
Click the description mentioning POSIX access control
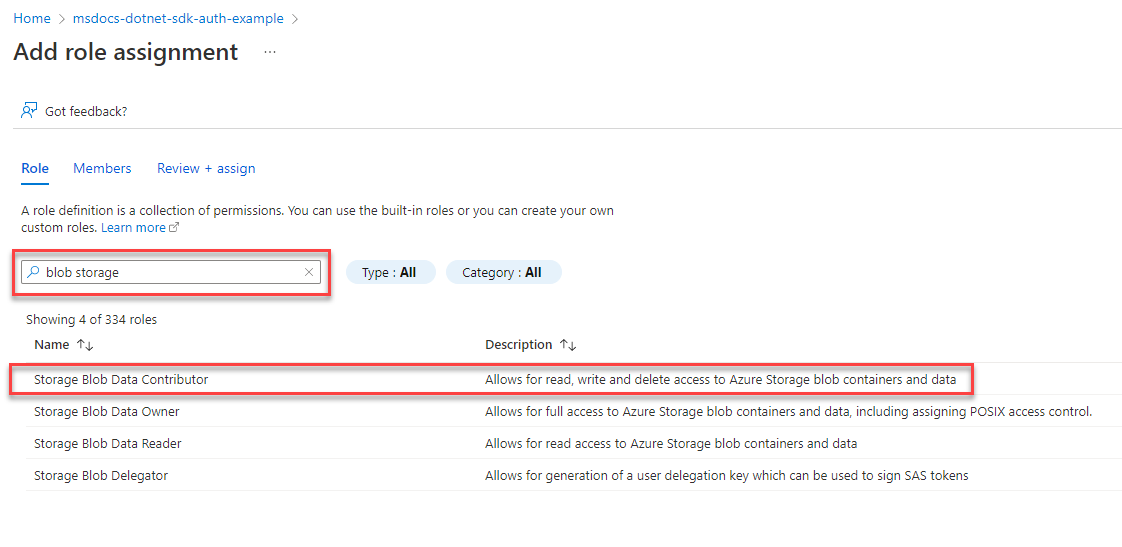[789, 412]
